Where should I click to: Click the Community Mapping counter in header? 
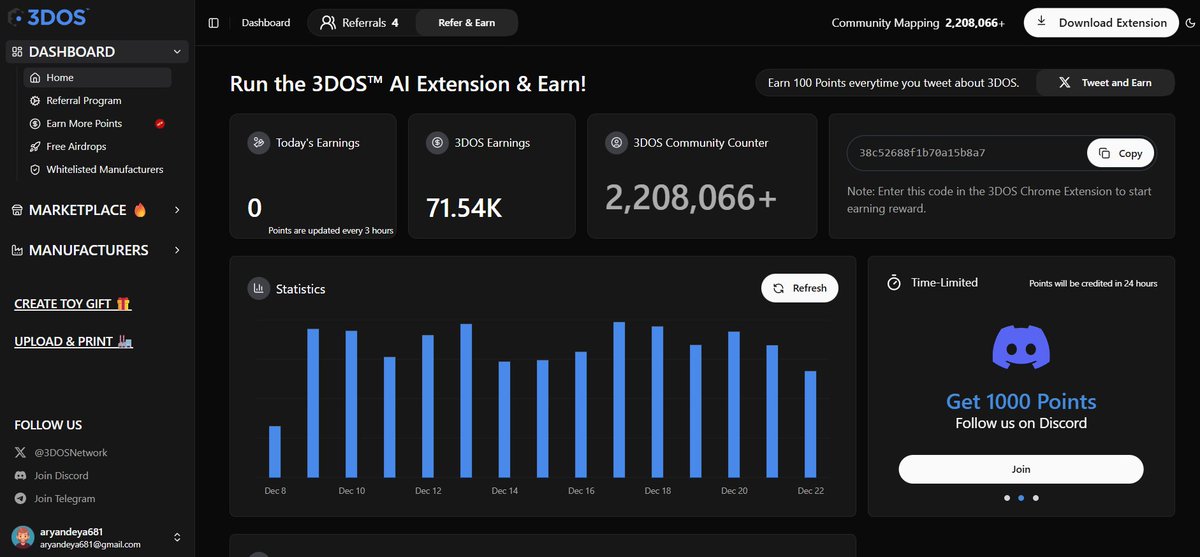918,23
